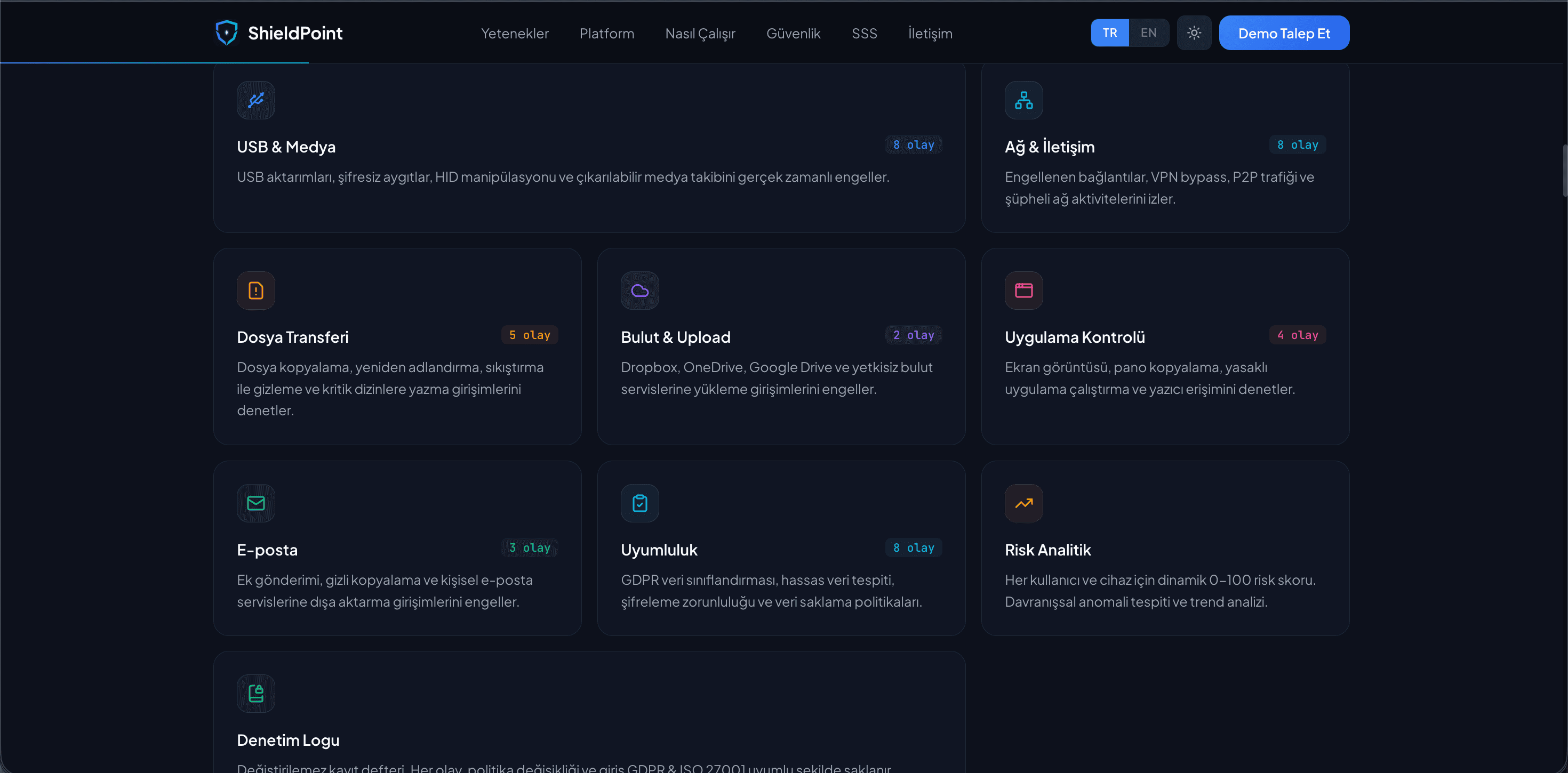Click the Dropbox, OneDrive description text
The image size is (1568, 773).
click(x=777, y=378)
